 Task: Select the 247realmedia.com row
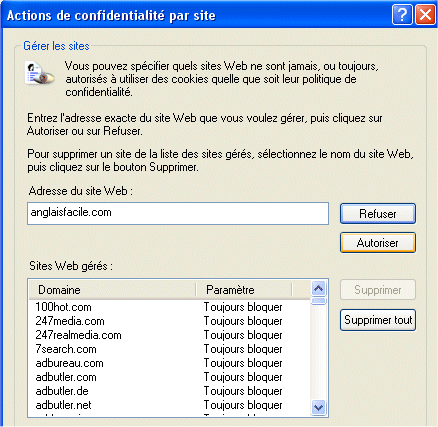169,335
